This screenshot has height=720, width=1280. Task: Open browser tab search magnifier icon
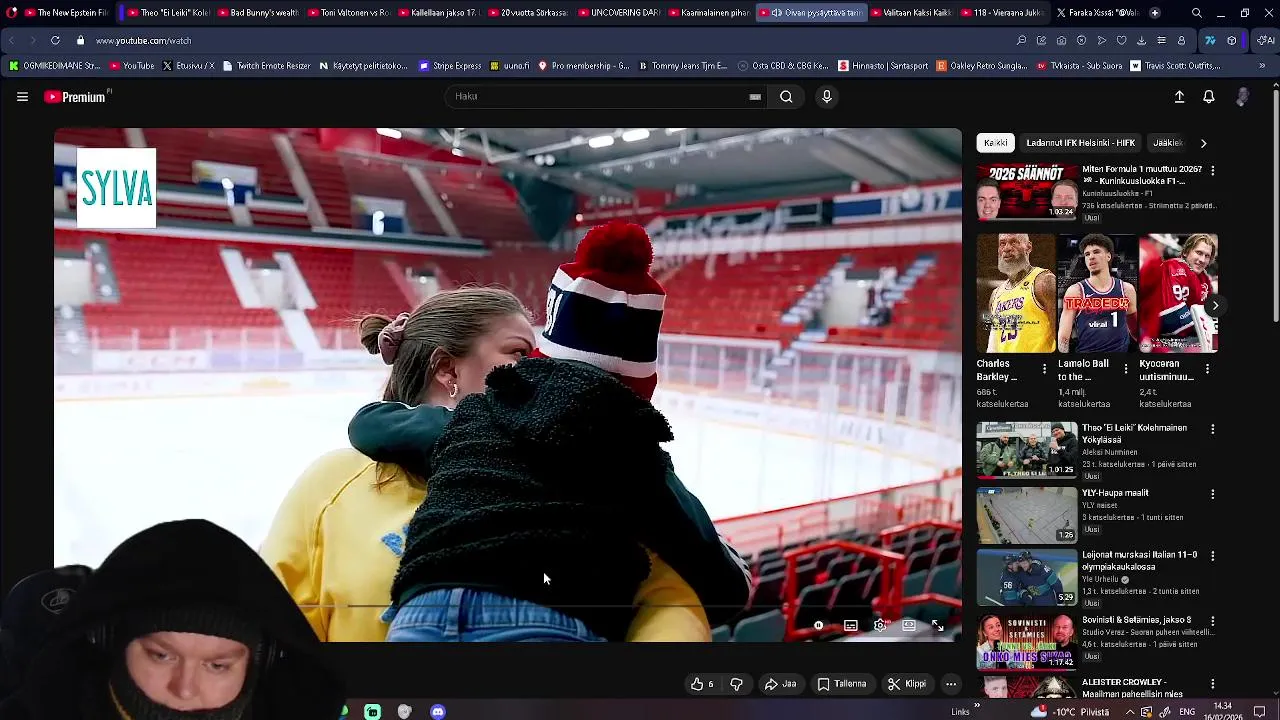click(1197, 13)
